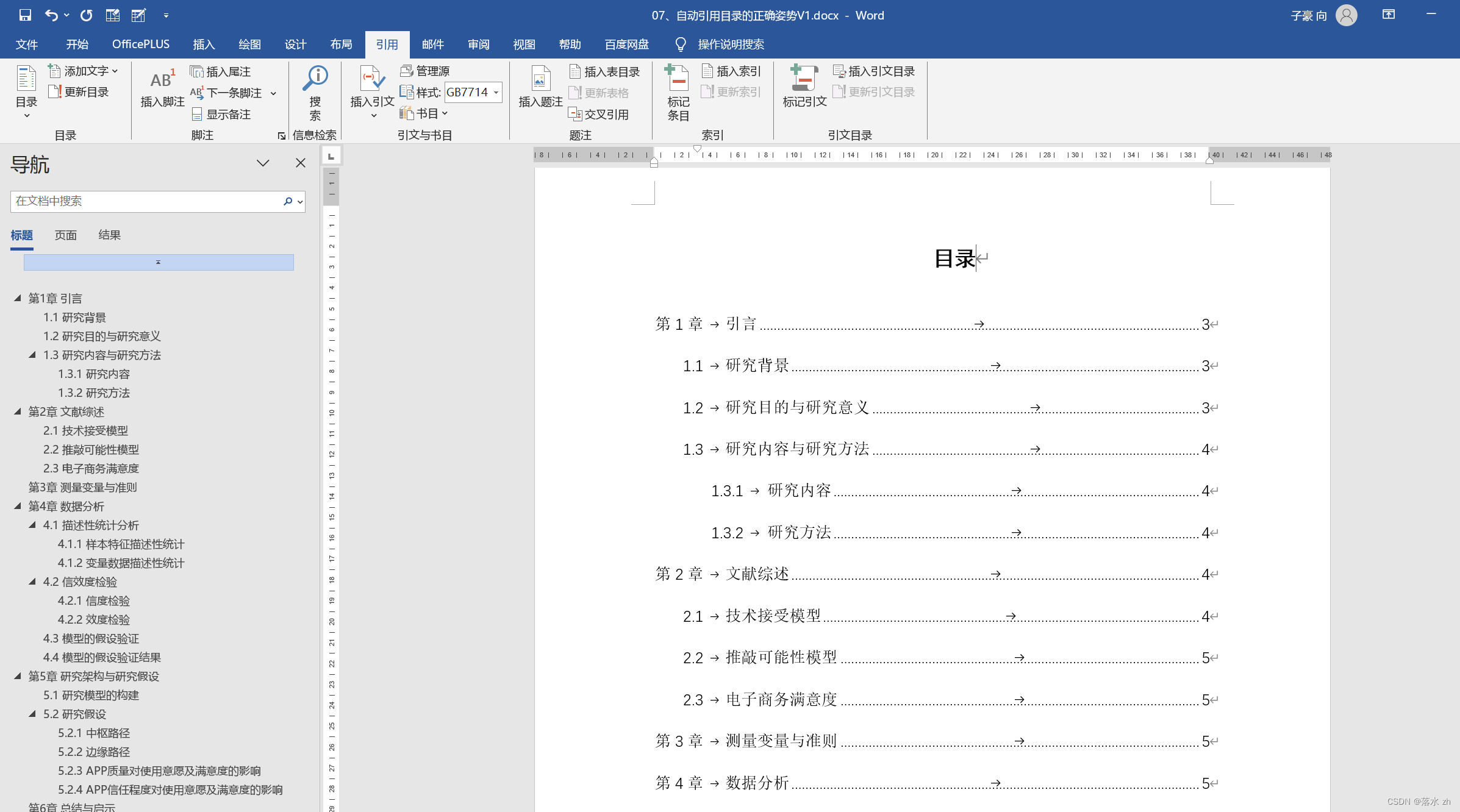Collapse the 5.2 研究假设 heading

pyautogui.click(x=32, y=714)
